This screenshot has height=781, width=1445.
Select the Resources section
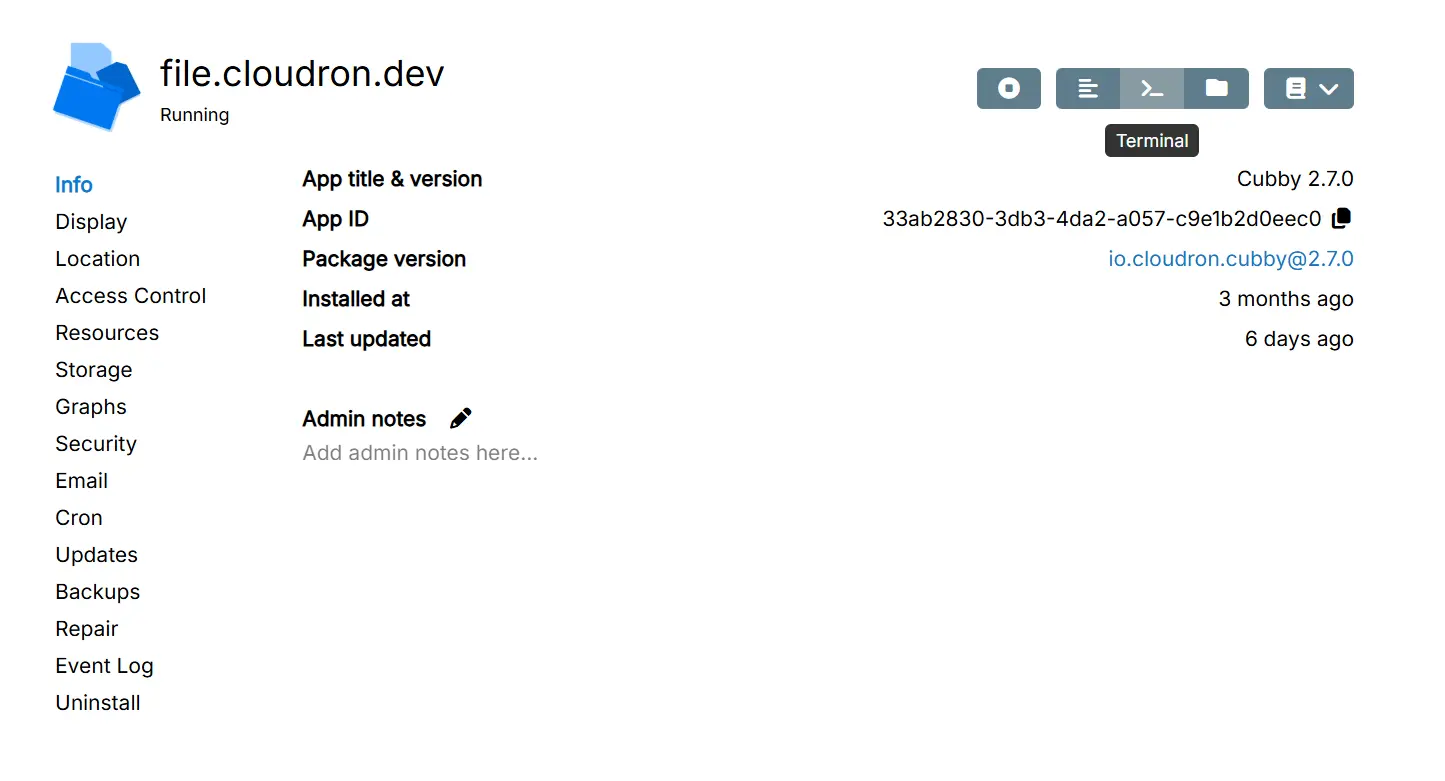tap(107, 333)
